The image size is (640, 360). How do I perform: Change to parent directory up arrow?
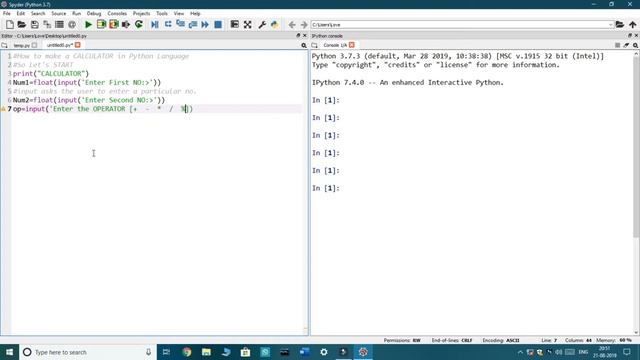[x=633, y=24]
